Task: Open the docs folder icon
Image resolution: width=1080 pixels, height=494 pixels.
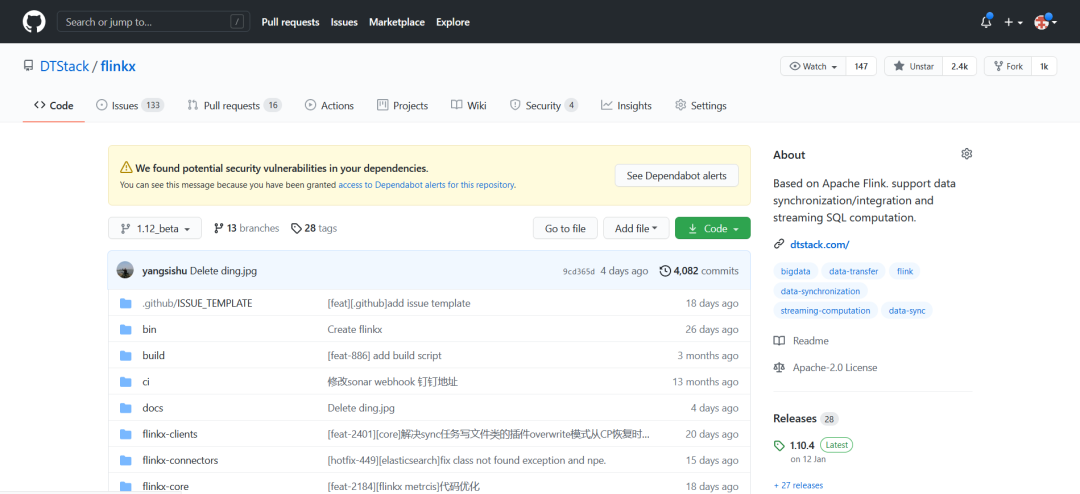Action: [x=126, y=408]
